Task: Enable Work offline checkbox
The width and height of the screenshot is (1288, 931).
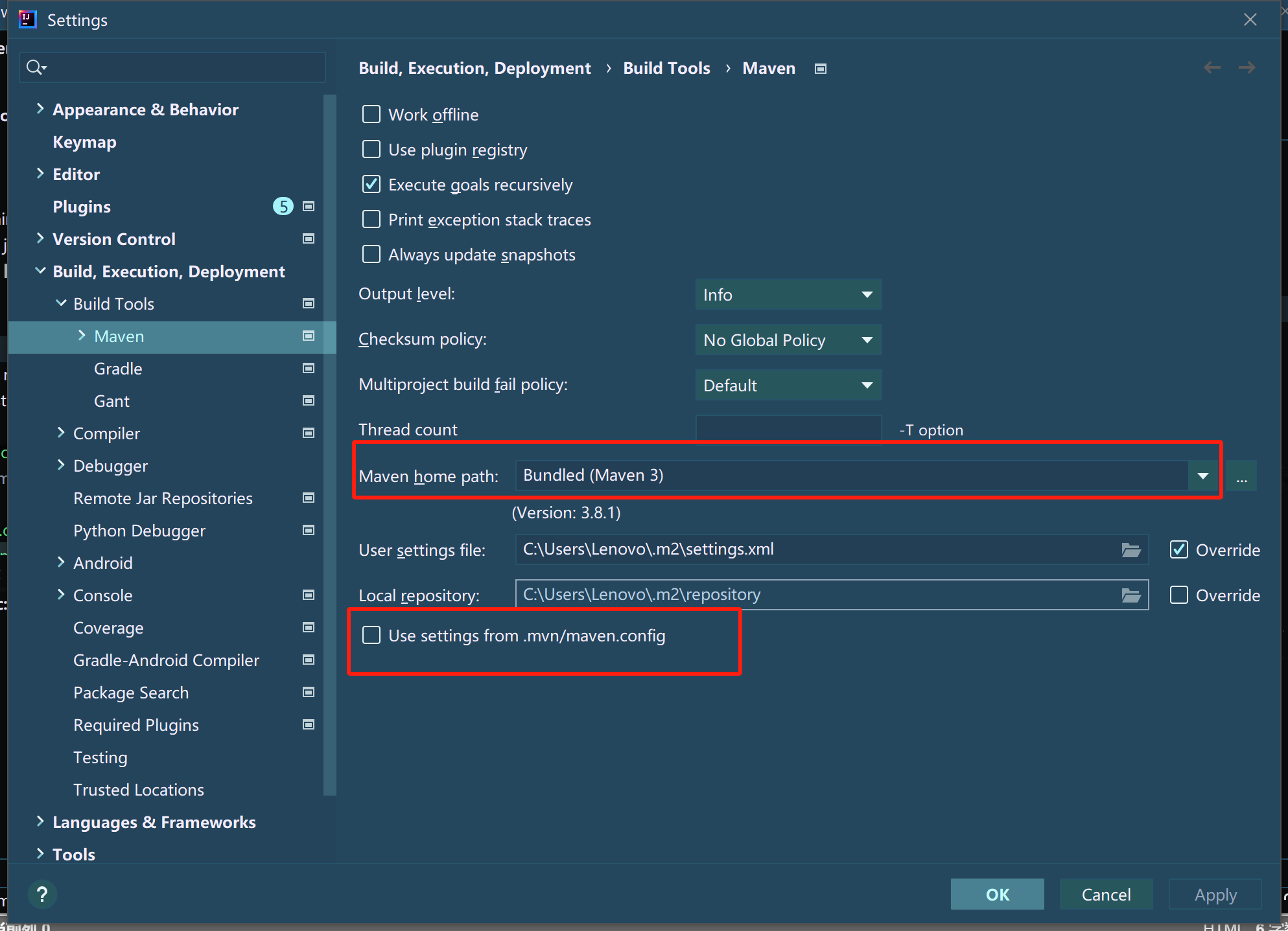Action: click(371, 115)
